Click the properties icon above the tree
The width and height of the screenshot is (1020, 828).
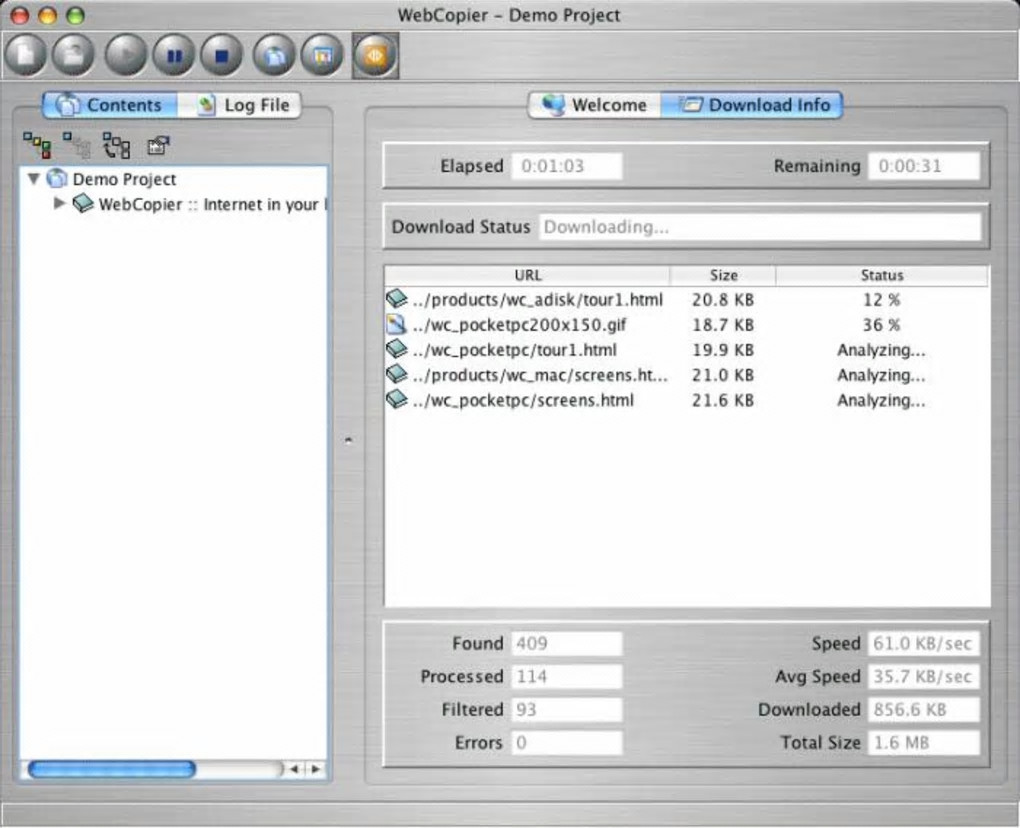click(158, 145)
